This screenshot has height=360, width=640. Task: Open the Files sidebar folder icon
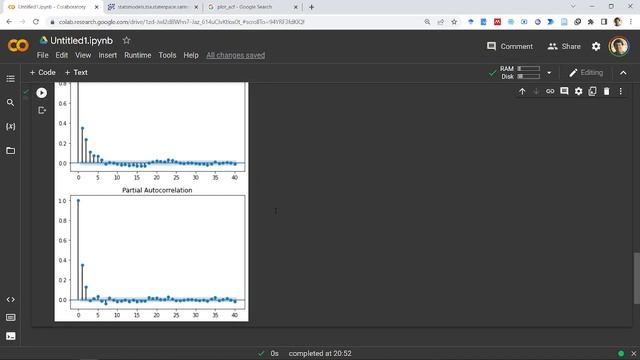coord(11,151)
